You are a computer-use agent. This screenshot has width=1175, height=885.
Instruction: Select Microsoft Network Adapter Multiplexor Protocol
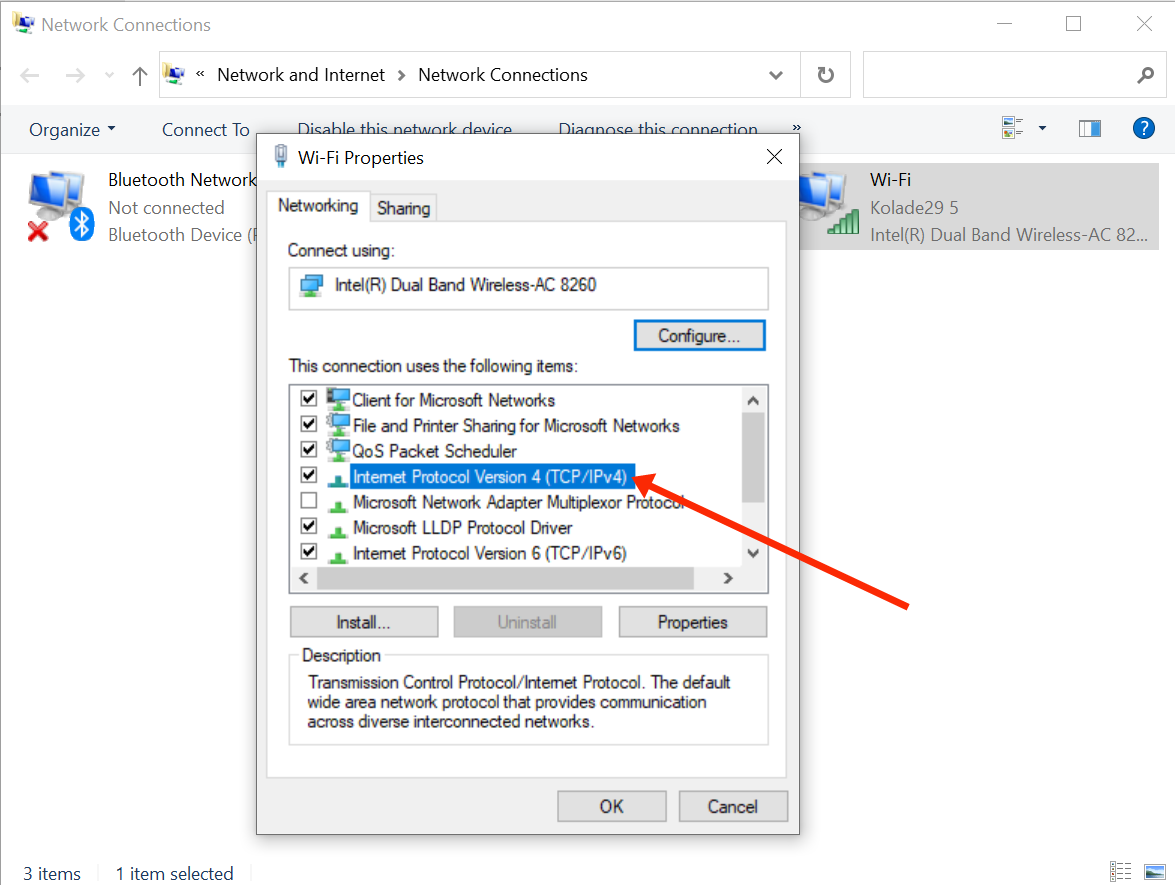tap(518, 502)
